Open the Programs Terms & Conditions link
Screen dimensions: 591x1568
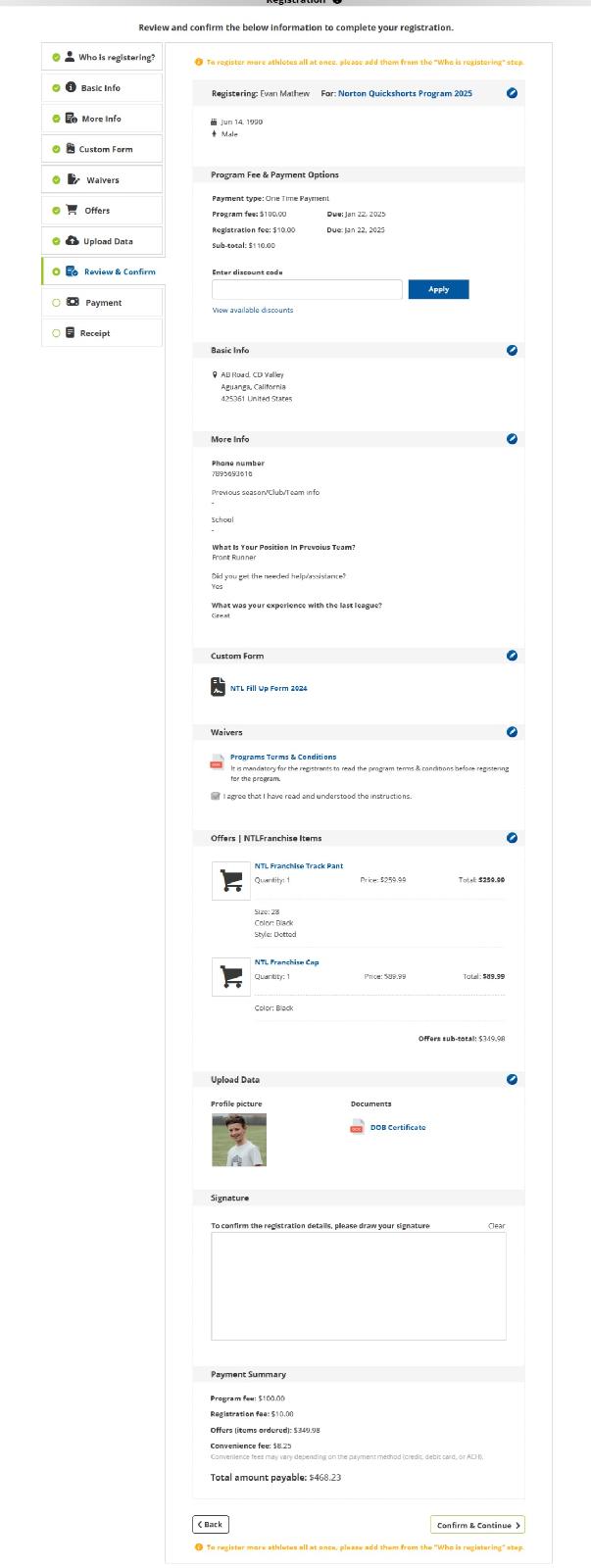(x=283, y=757)
